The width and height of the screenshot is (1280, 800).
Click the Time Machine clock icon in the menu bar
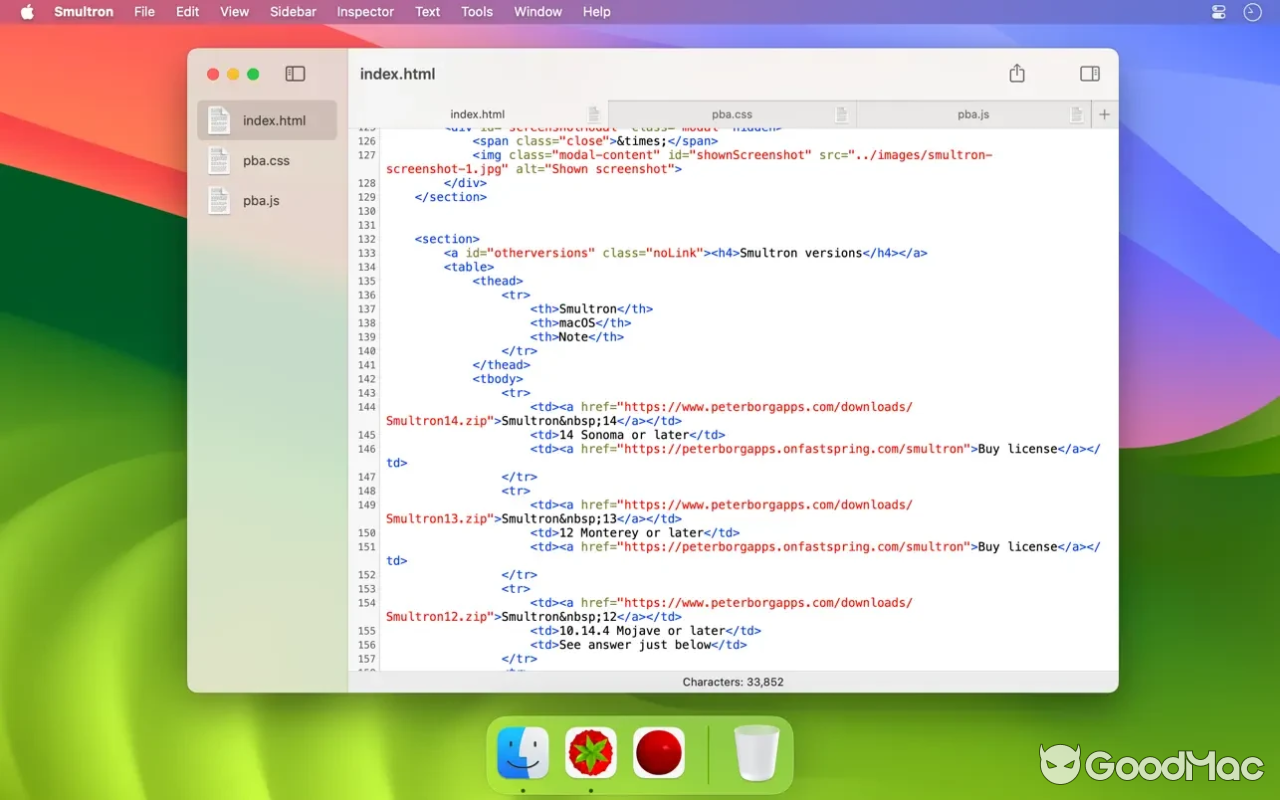pos(1253,12)
